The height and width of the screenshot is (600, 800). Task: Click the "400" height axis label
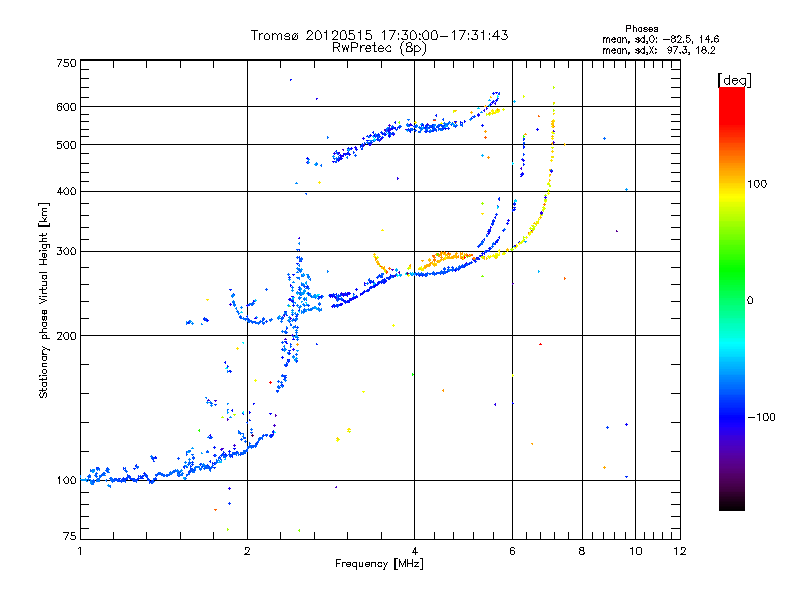[x=66, y=191]
